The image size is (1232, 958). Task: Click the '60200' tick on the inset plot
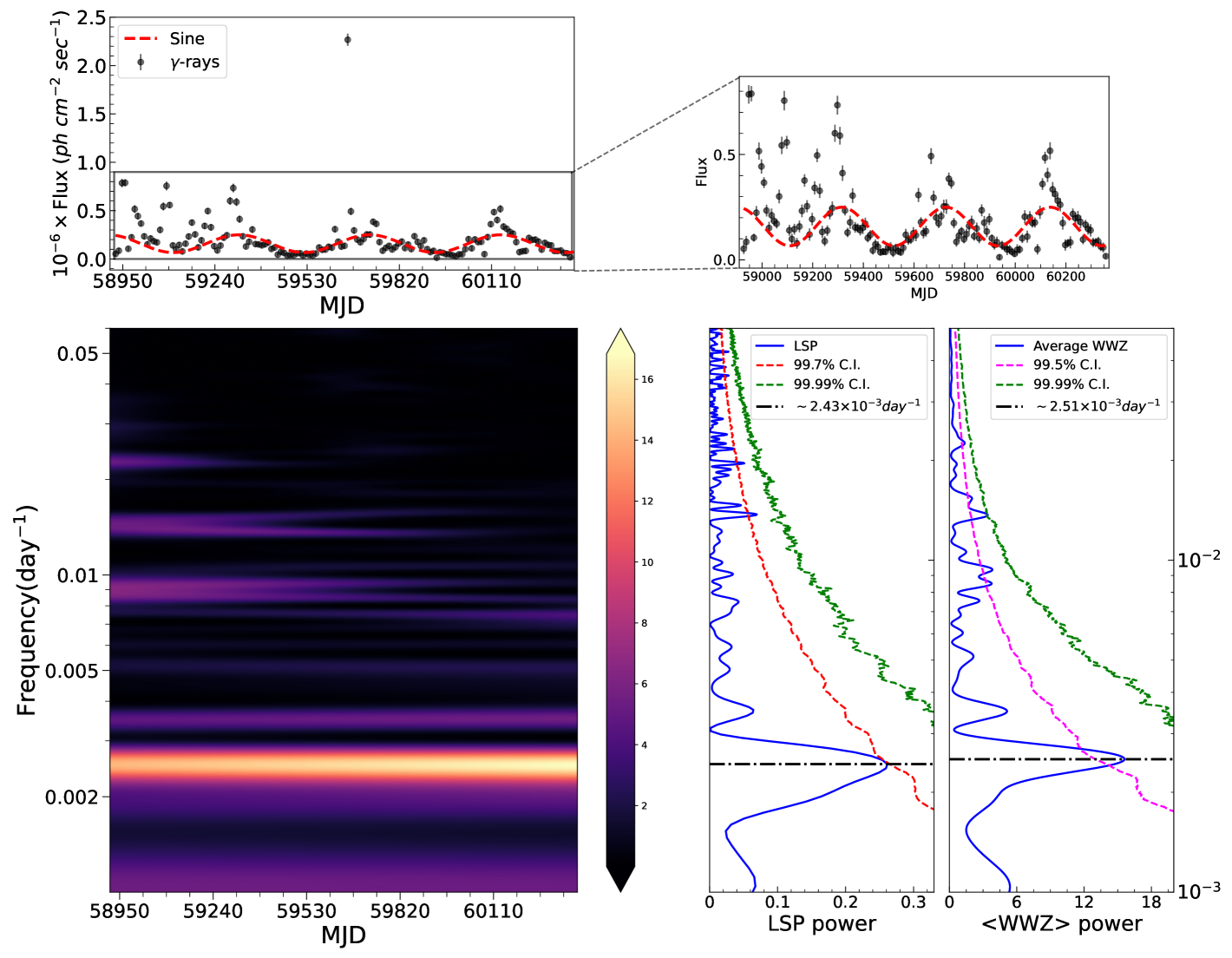point(1065,277)
